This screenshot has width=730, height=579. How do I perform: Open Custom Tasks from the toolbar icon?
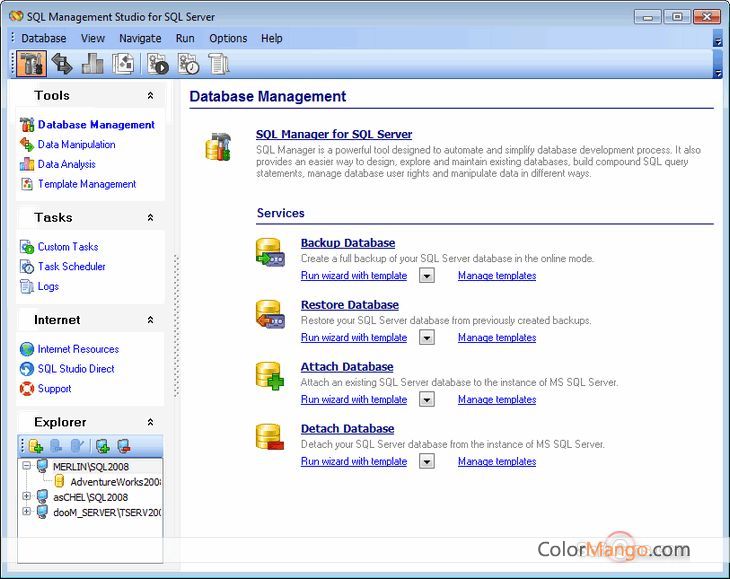point(157,64)
